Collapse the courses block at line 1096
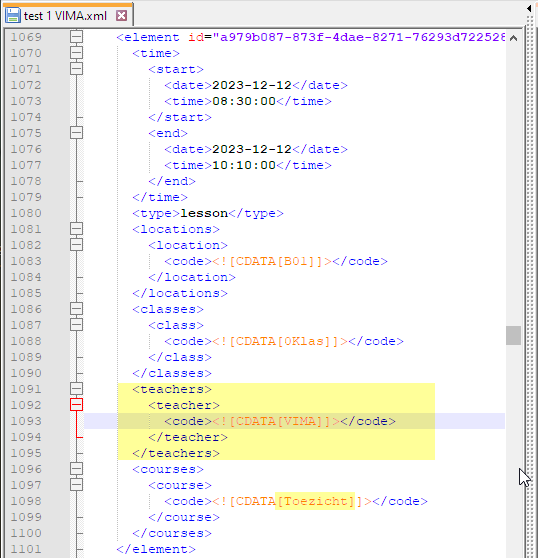The image size is (538, 558). pos(77,469)
